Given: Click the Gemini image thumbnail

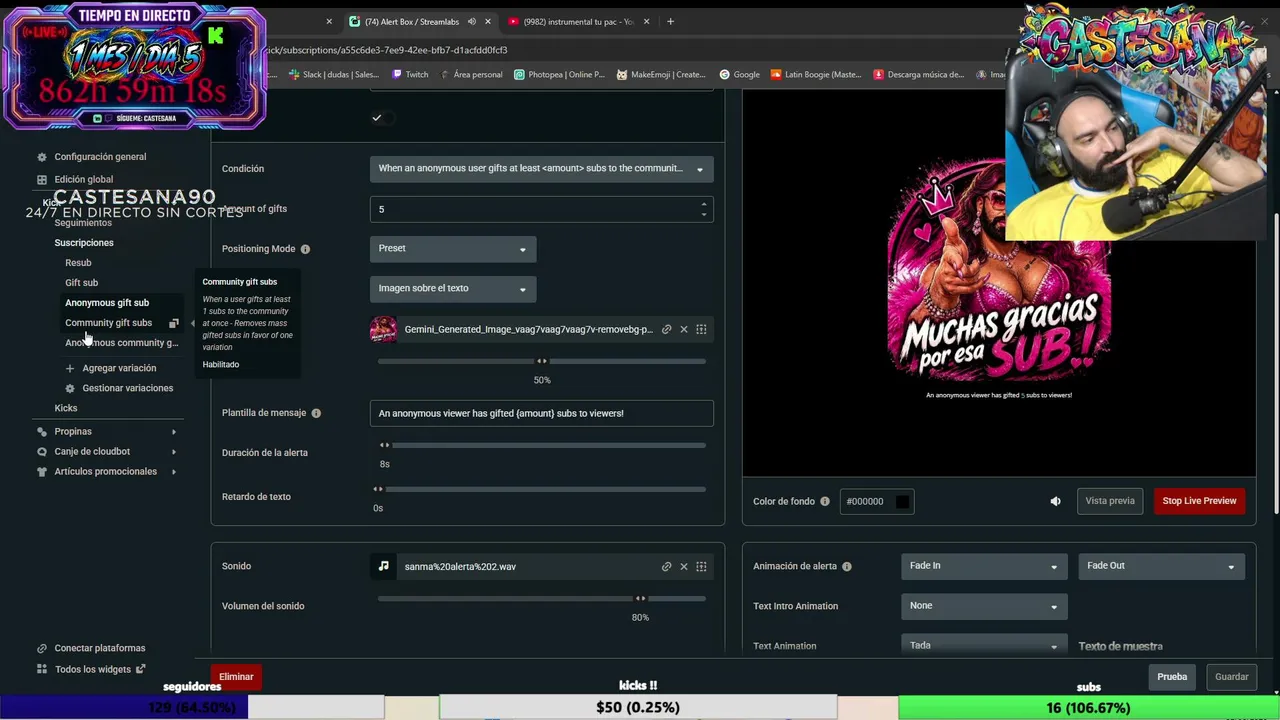Looking at the screenshot, I should point(383,329).
